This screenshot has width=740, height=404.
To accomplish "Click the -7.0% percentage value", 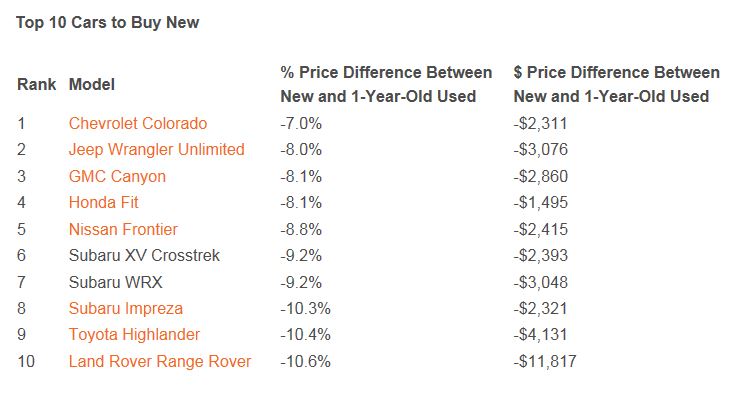I will coord(301,124).
